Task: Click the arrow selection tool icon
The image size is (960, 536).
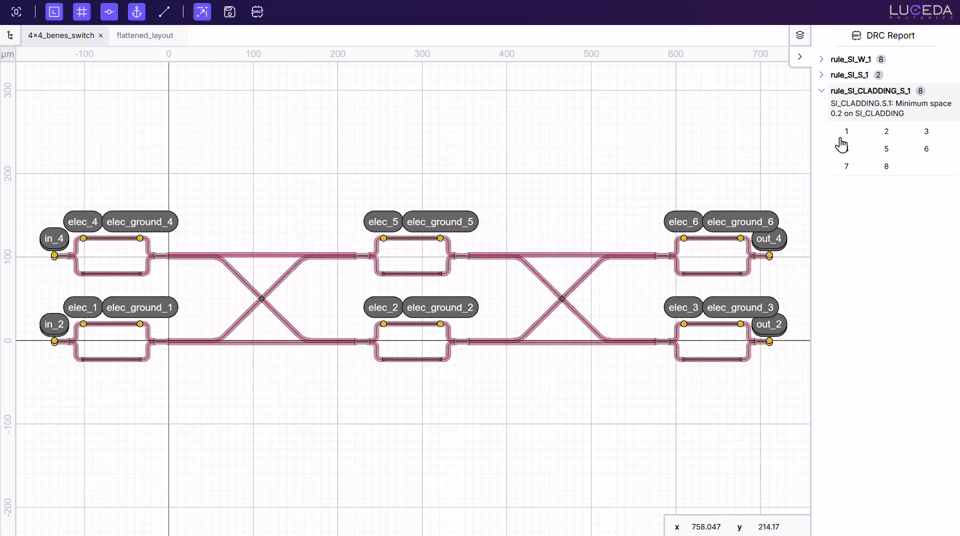Action: point(202,12)
